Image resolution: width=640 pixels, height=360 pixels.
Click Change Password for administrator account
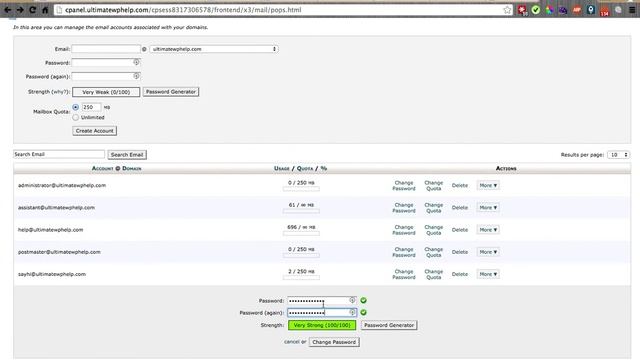coord(404,186)
